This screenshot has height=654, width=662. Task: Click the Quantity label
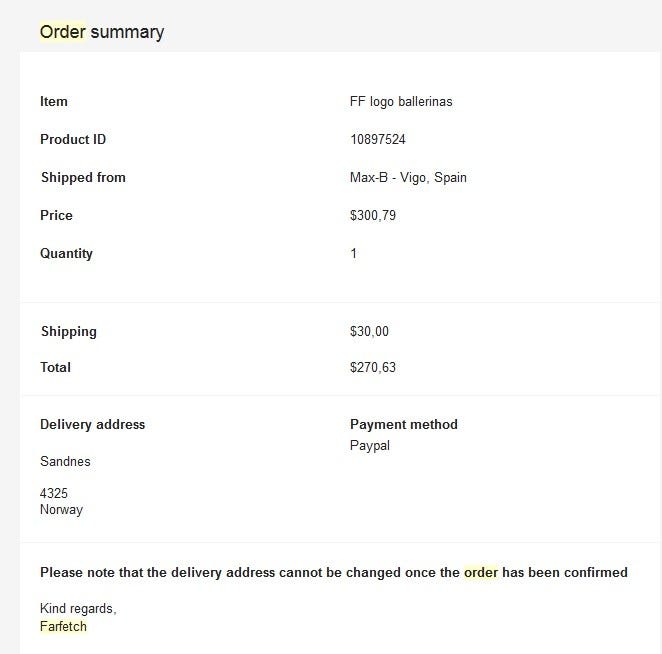pyautogui.click(x=66, y=254)
